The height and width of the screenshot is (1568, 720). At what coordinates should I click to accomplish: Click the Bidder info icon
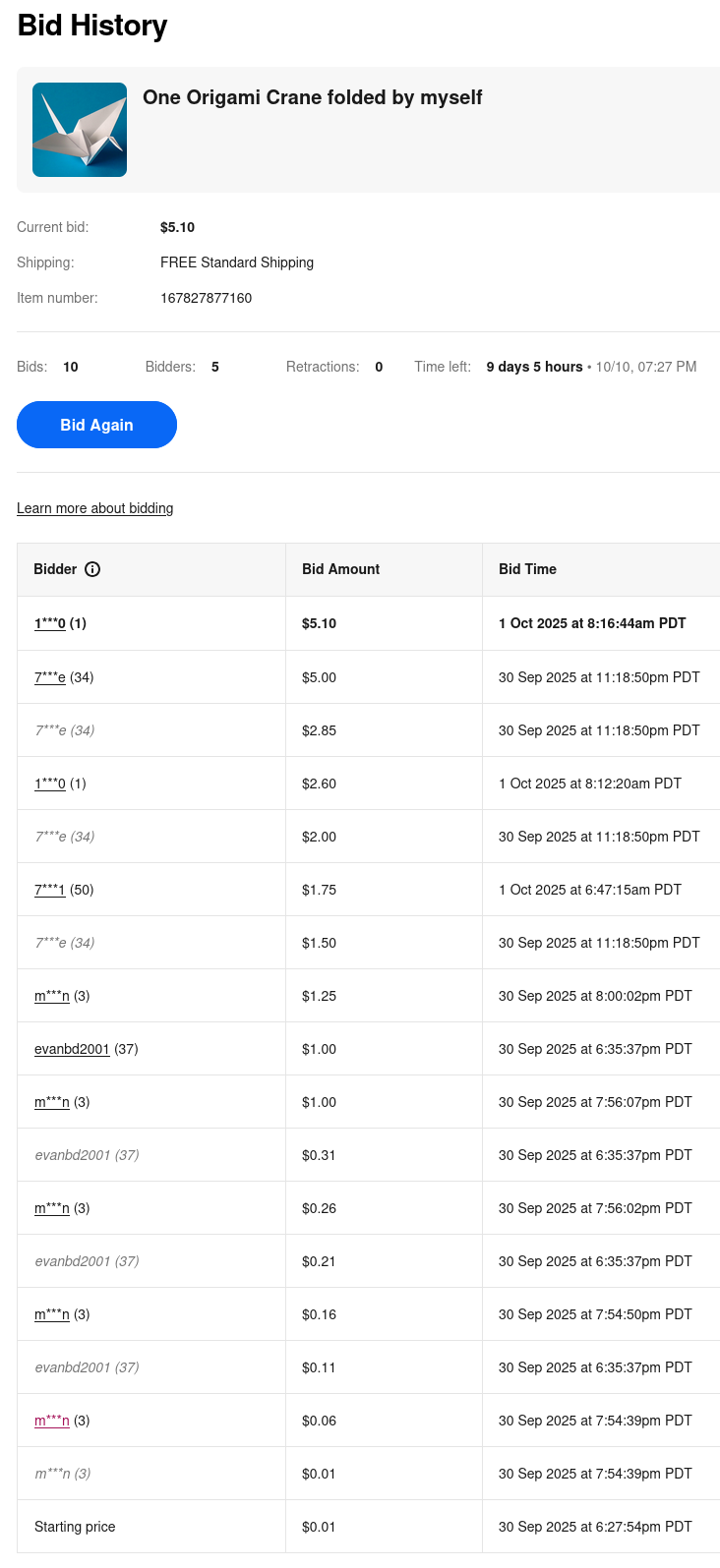tap(92, 569)
